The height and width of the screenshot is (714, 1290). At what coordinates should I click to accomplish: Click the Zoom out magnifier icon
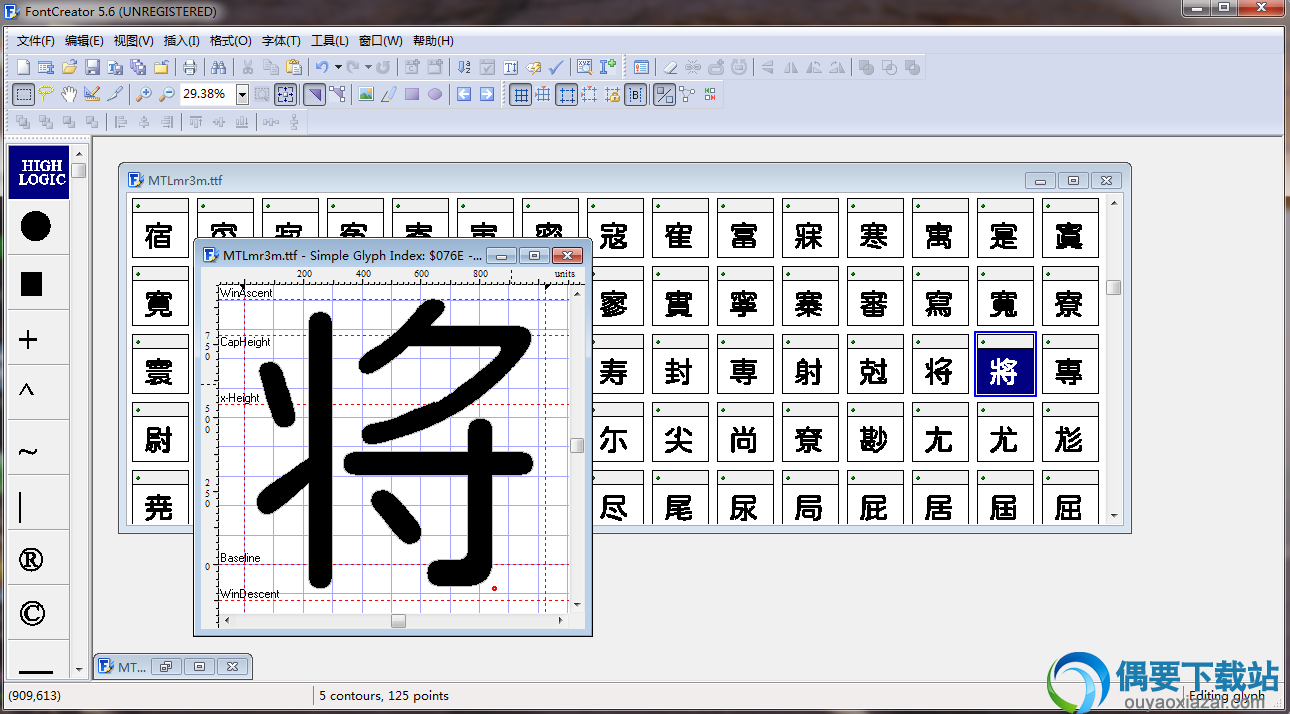click(x=167, y=94)
